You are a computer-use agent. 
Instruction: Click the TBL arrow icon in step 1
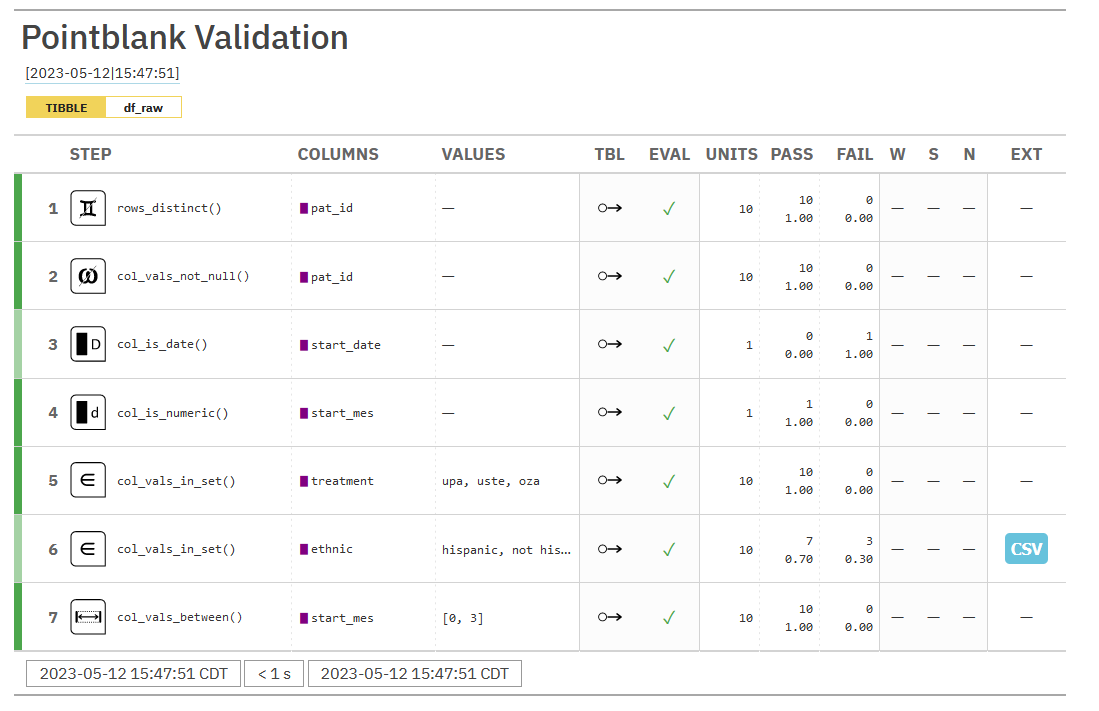610,208
